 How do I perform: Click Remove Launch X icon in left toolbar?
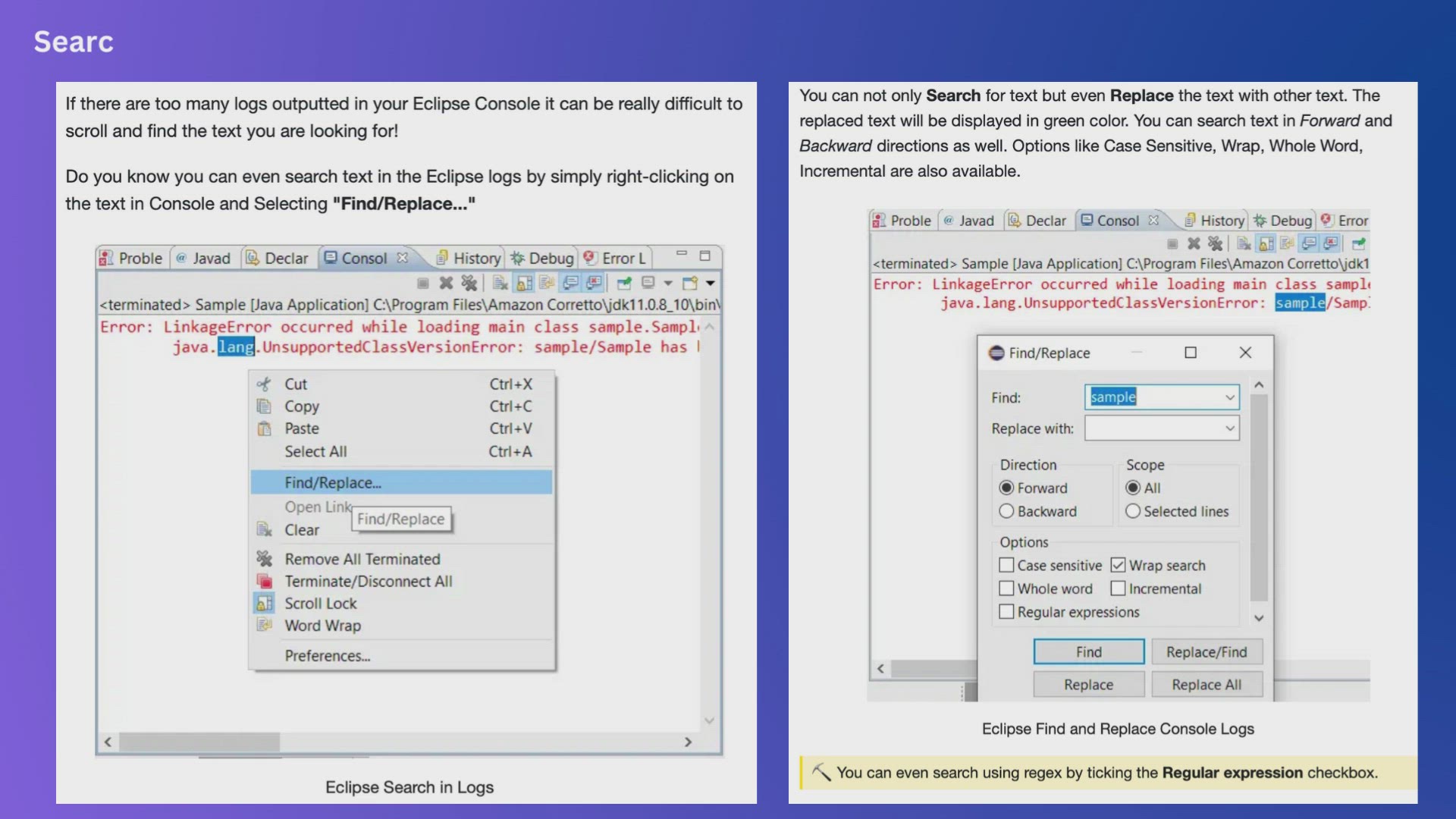click(446, 283)
